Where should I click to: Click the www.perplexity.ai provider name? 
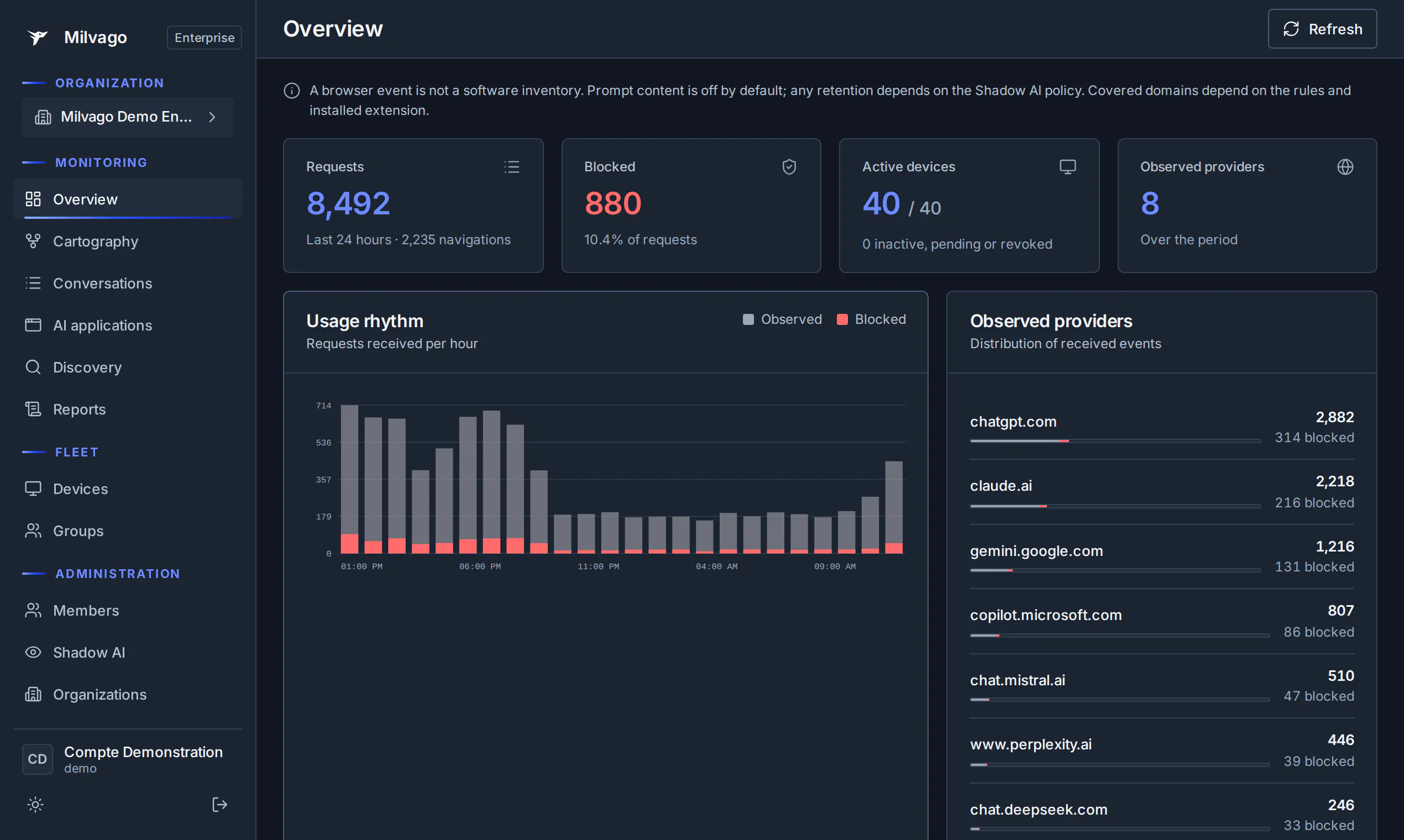coord(1031,744)
